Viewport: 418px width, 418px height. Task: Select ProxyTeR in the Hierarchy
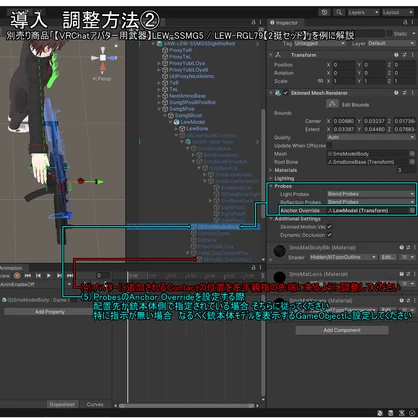180,50
